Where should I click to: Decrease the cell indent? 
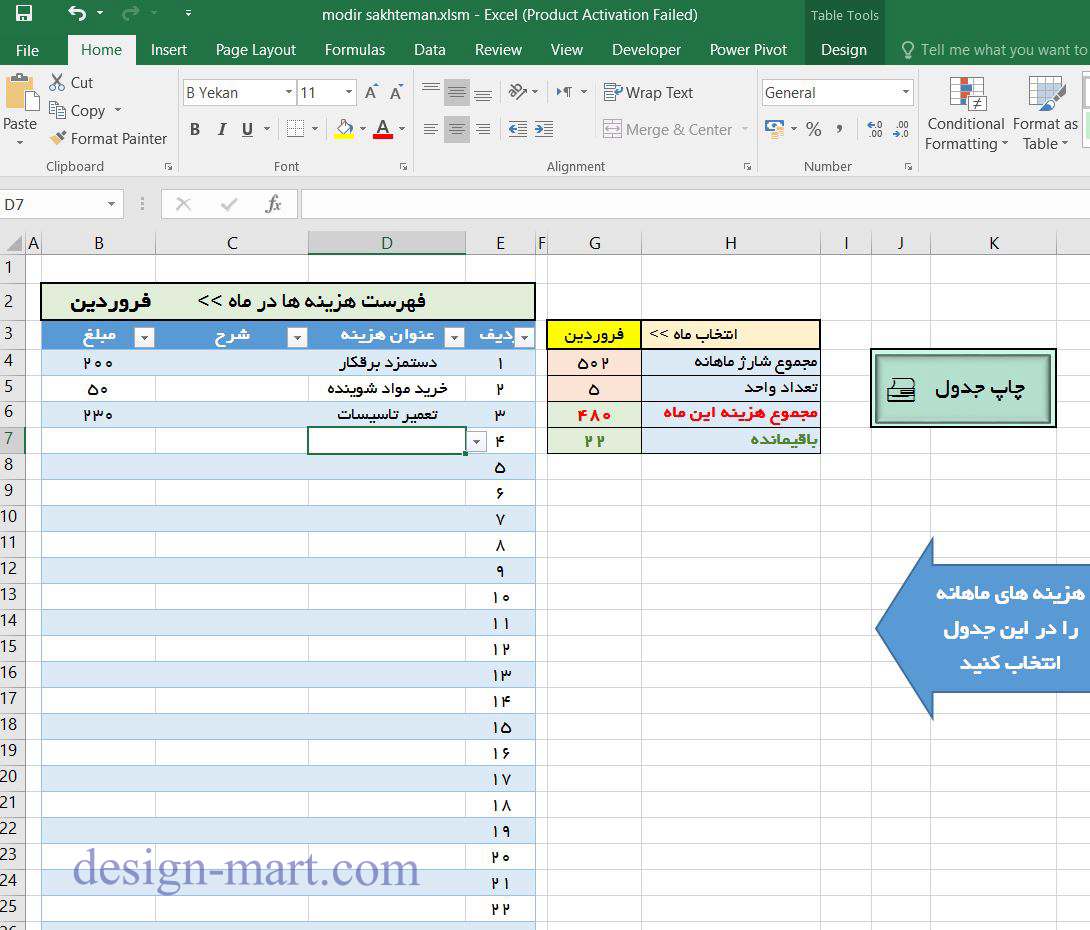coord(518,129)
